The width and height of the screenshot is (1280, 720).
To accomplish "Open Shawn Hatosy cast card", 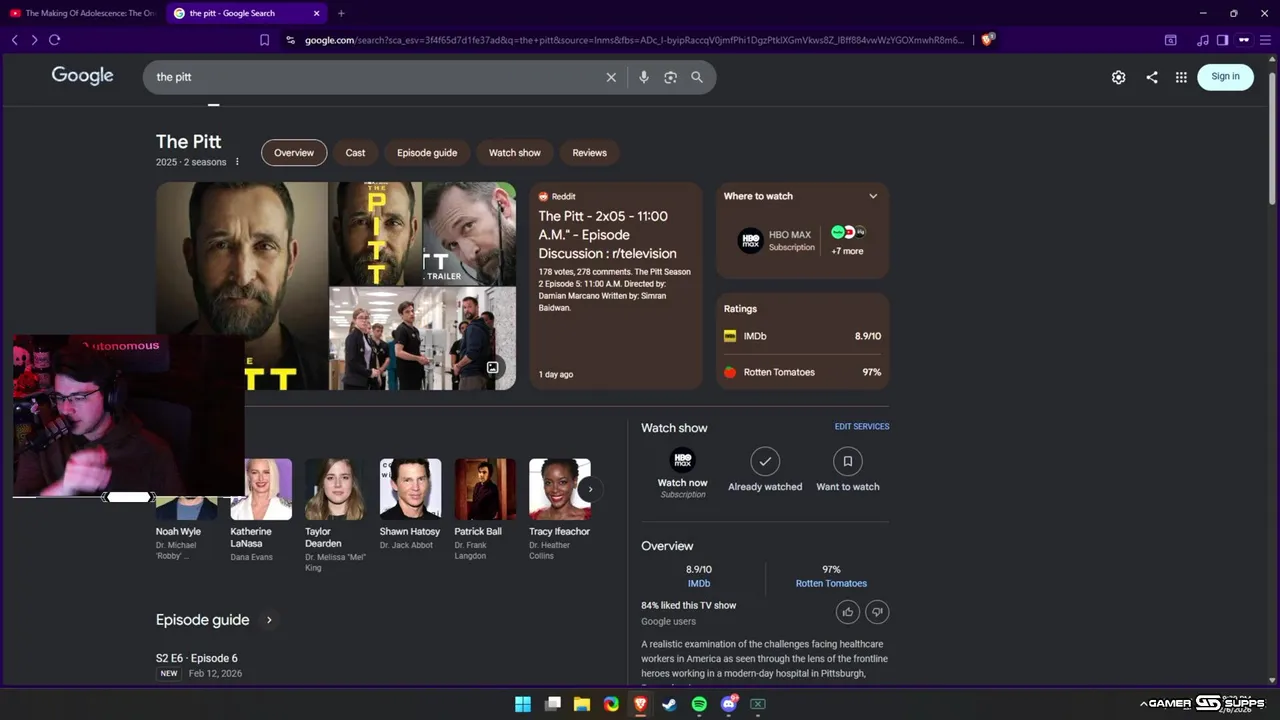I will (x=410, y=505).
